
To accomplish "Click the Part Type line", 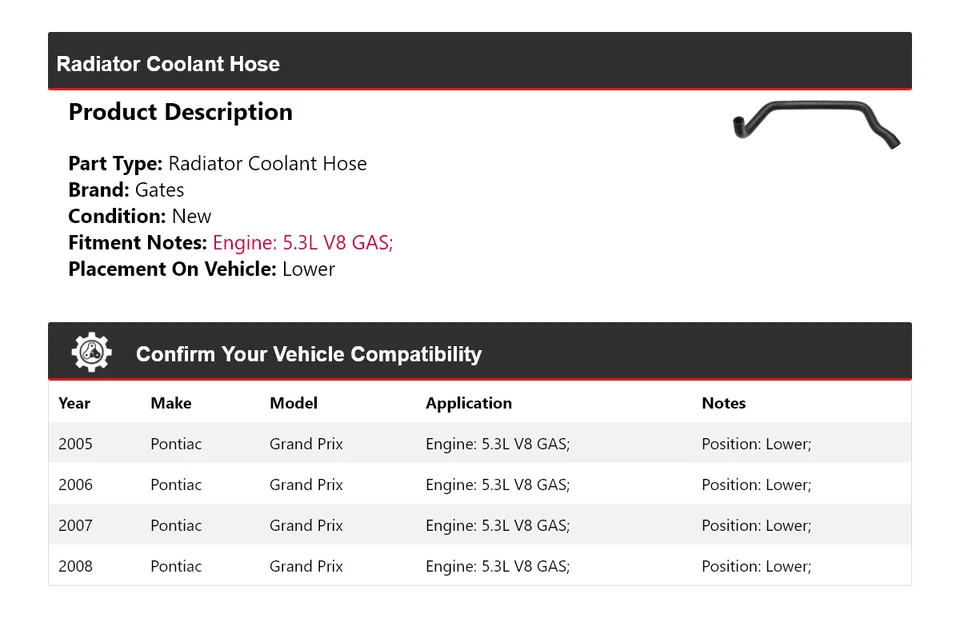I will (x=217, y=164).
